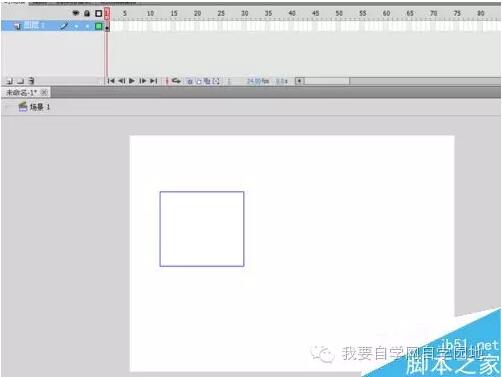Toggle the onion skin outlines icon

click(198, 81)
